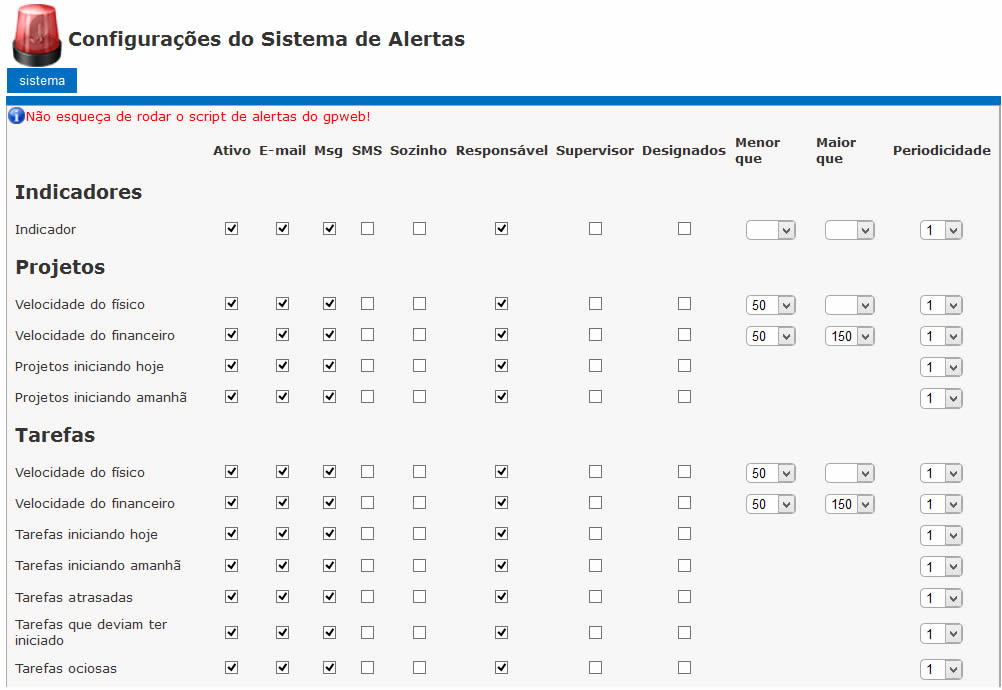1002x690 pixels.
Task: Enable SMS for Indicador row
Action: tap(367, 229)
